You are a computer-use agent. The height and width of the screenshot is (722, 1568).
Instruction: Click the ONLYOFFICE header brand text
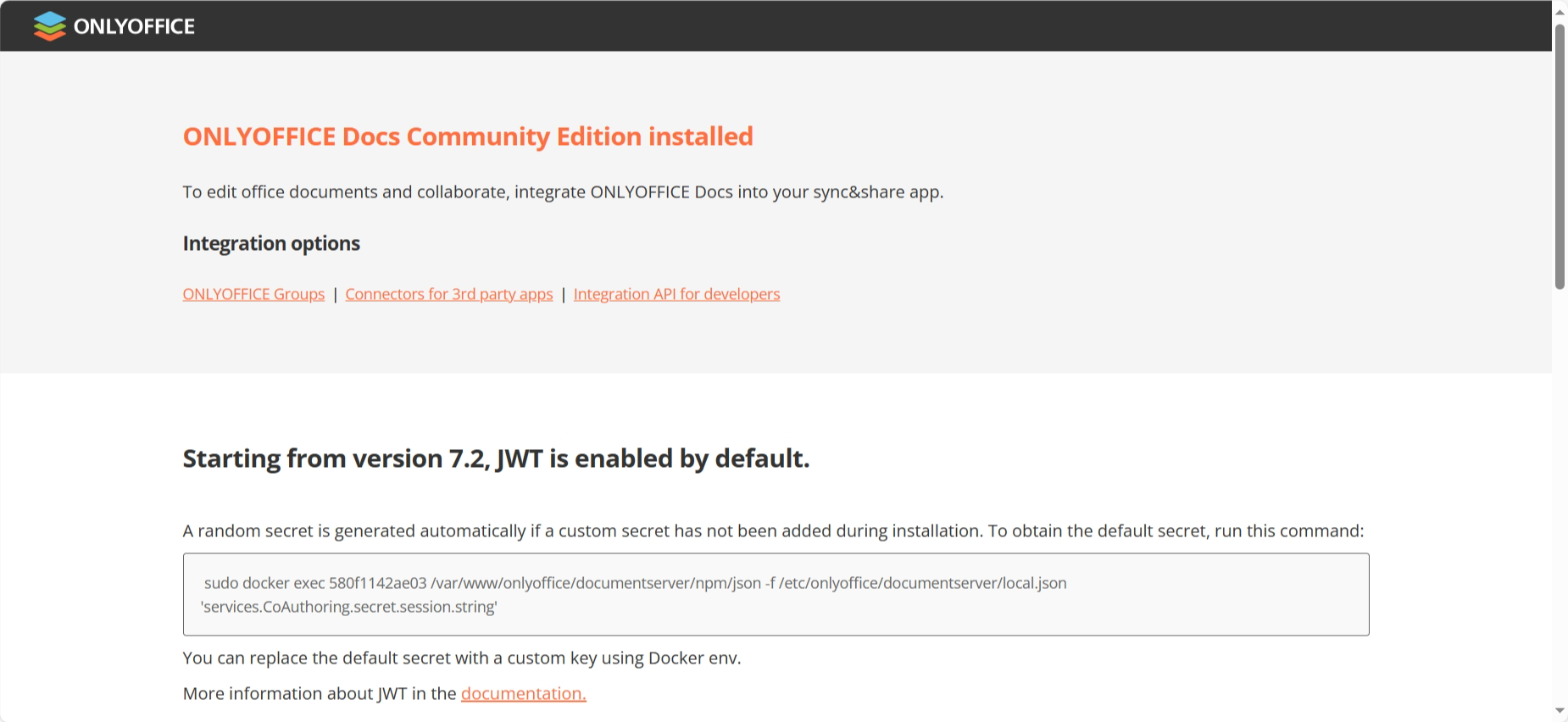click(x=134, y=26)
